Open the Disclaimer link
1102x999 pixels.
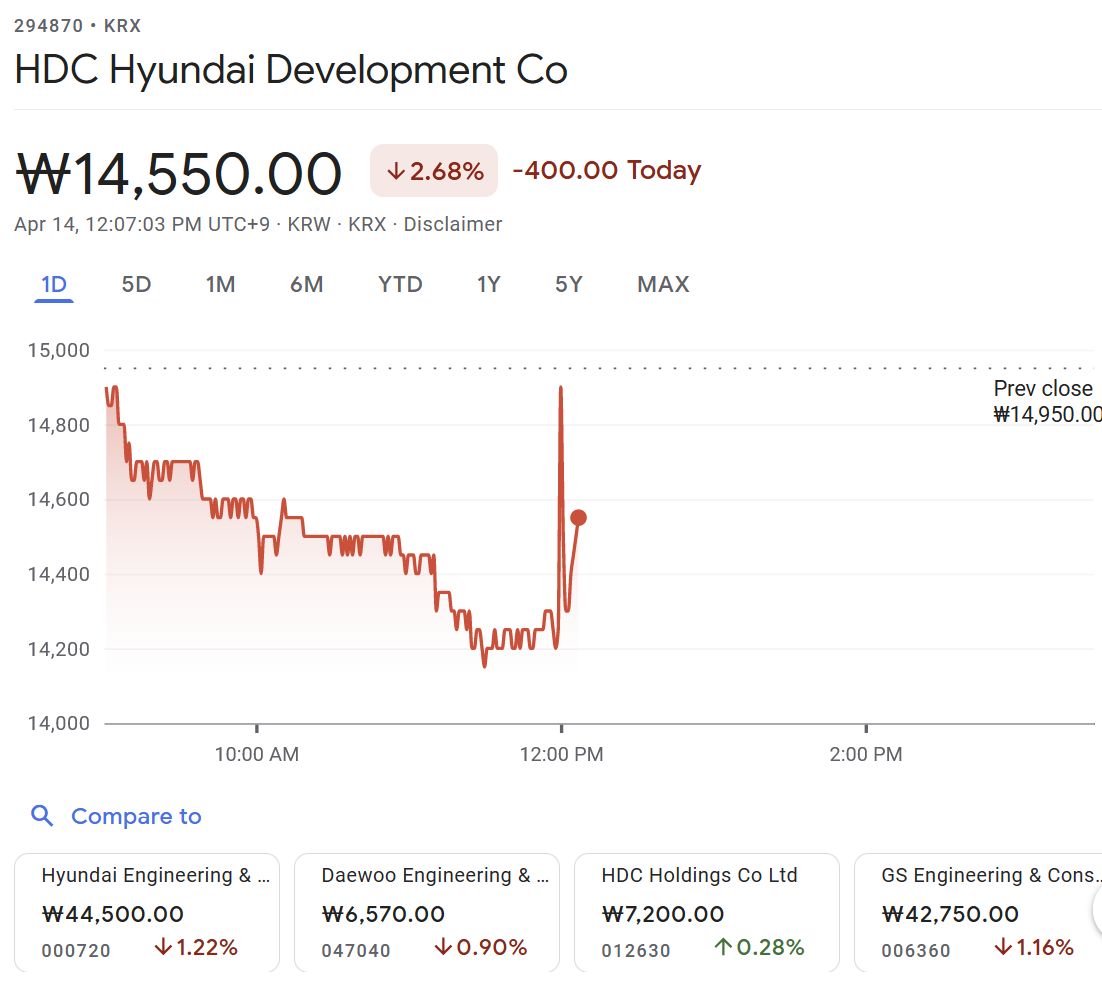[x=453, y=224]
